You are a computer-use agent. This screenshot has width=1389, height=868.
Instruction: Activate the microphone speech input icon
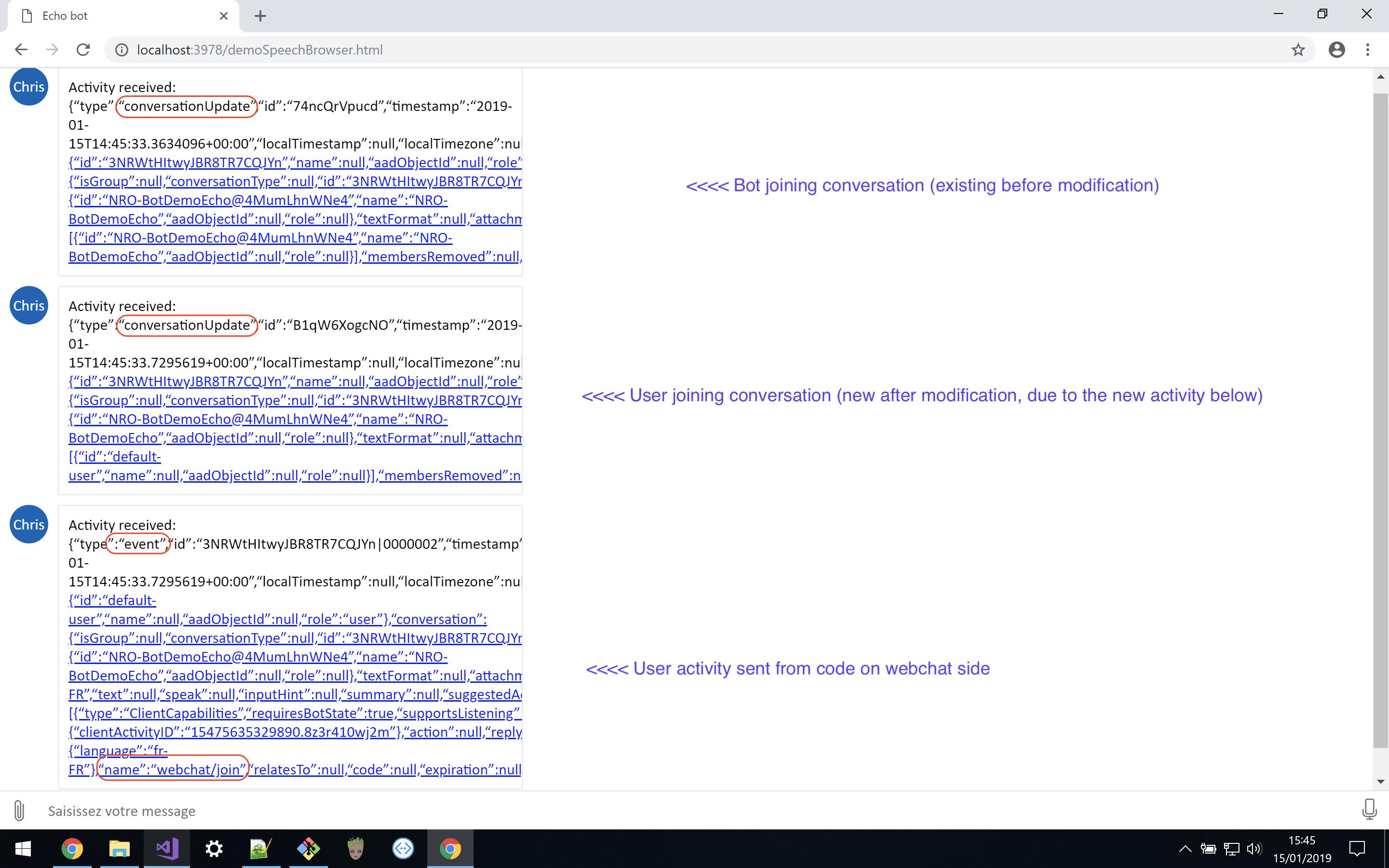[1370, 810]
